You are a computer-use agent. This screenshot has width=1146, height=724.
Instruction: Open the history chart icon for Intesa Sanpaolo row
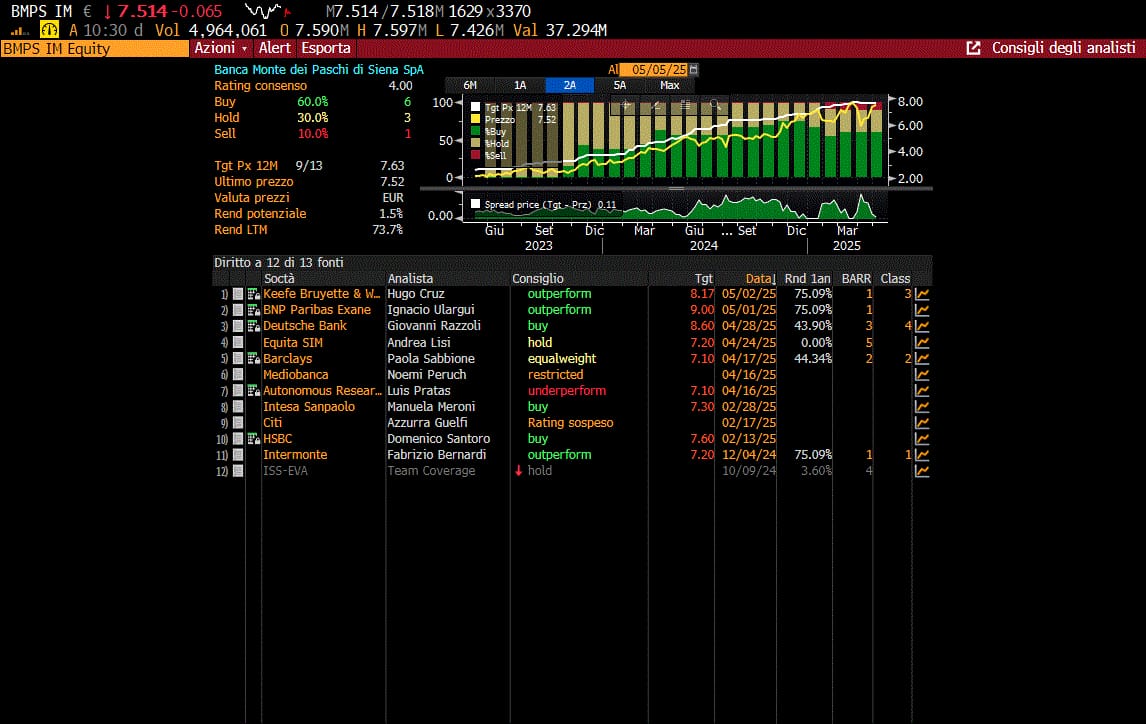(x=922, y=406)
